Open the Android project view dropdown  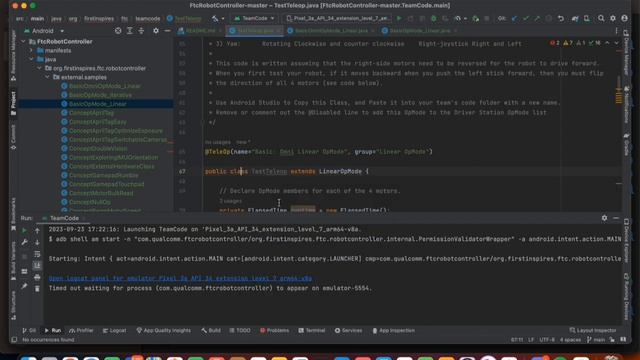(x=44, y=31)
